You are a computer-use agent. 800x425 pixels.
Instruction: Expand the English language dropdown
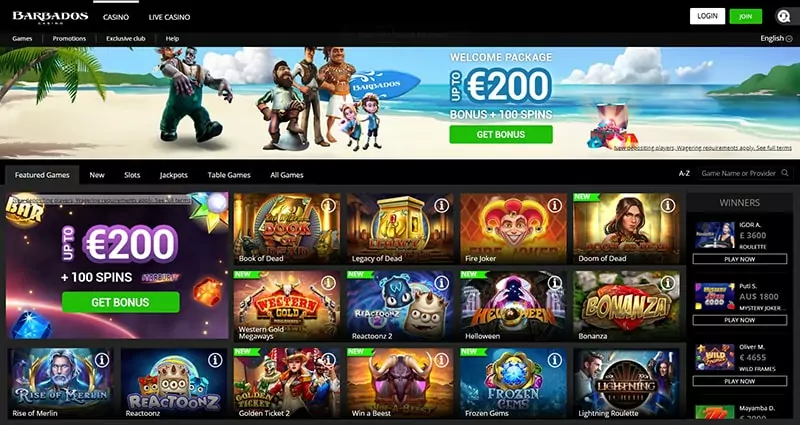(776, 38)
